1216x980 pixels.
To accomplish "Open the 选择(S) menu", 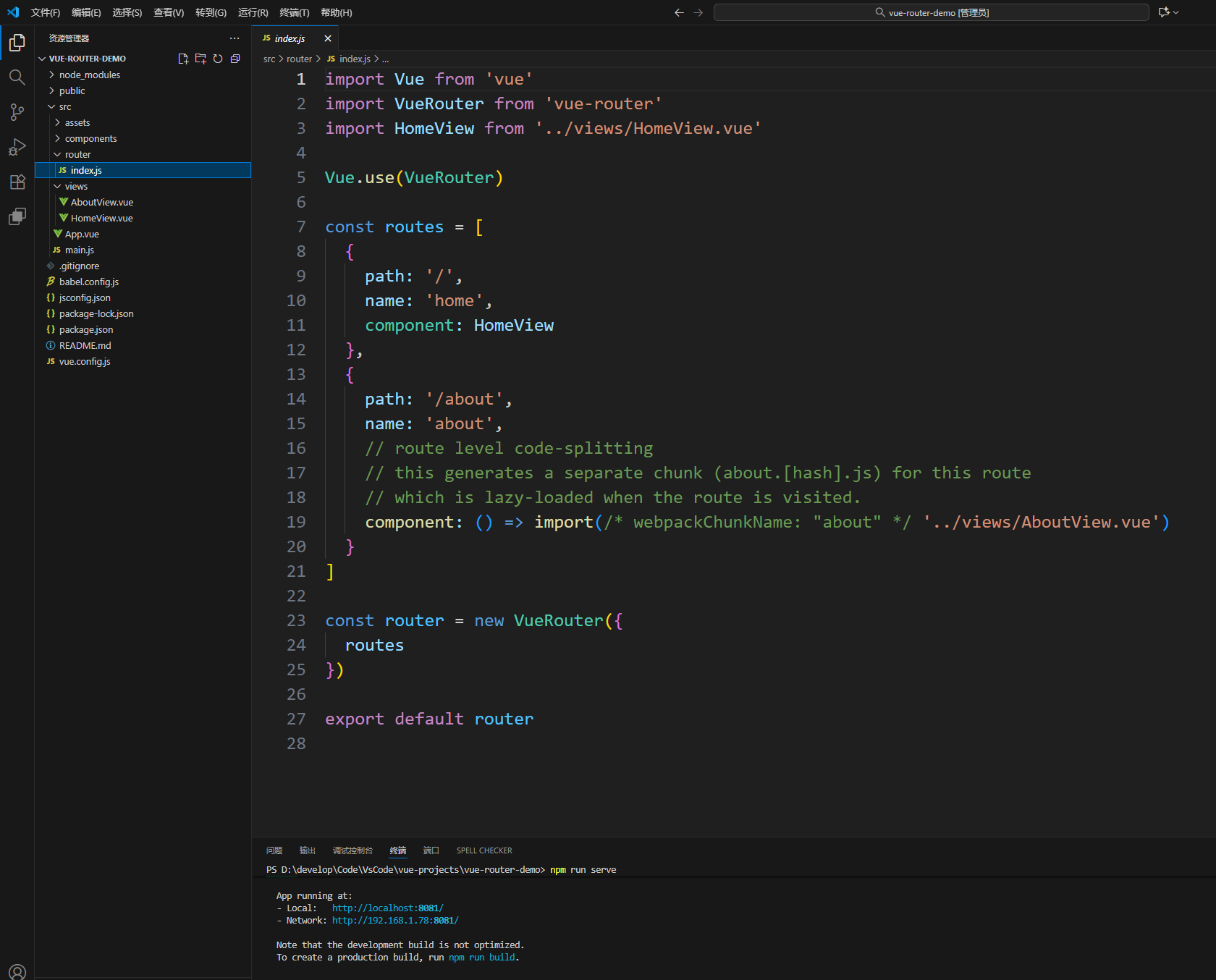I will tap(127, 12).
